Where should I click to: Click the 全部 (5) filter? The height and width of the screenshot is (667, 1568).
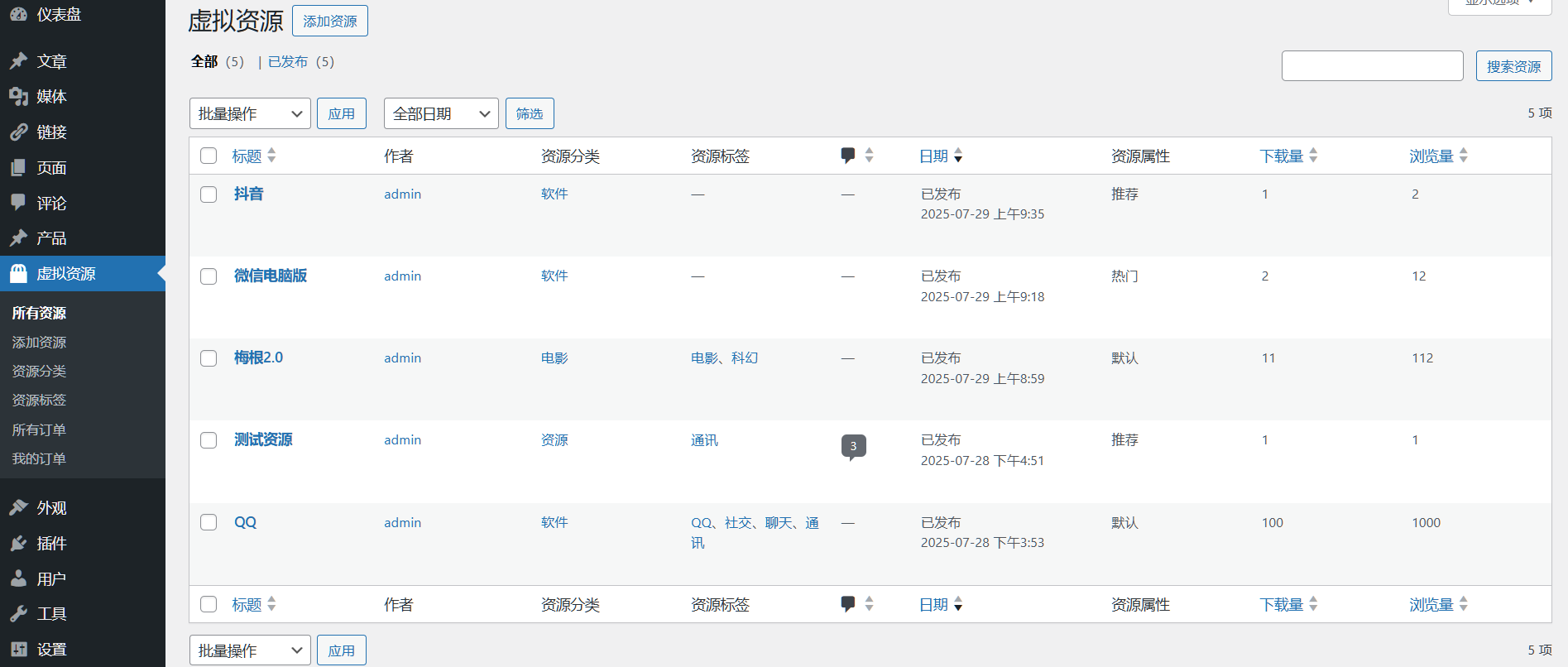[218, 61]
